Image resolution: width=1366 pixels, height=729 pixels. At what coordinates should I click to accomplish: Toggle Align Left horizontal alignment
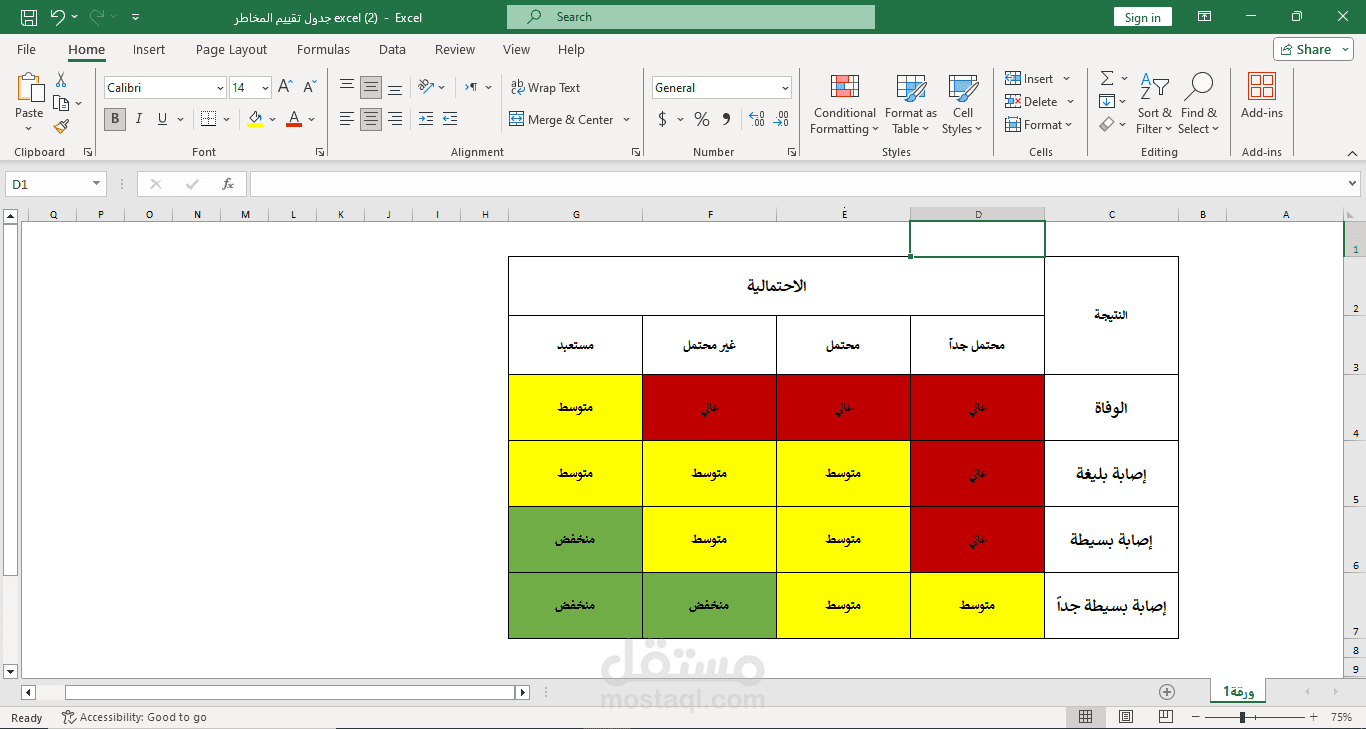[347, 119]
